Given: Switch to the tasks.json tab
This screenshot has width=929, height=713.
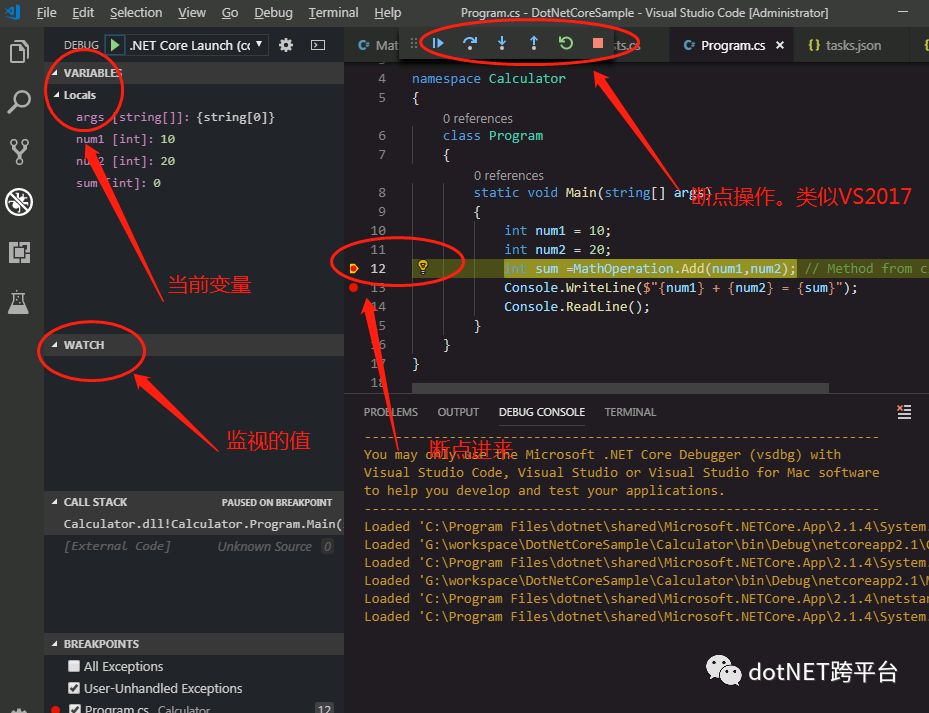Looking at the screenshot, I should pos(851,45).
